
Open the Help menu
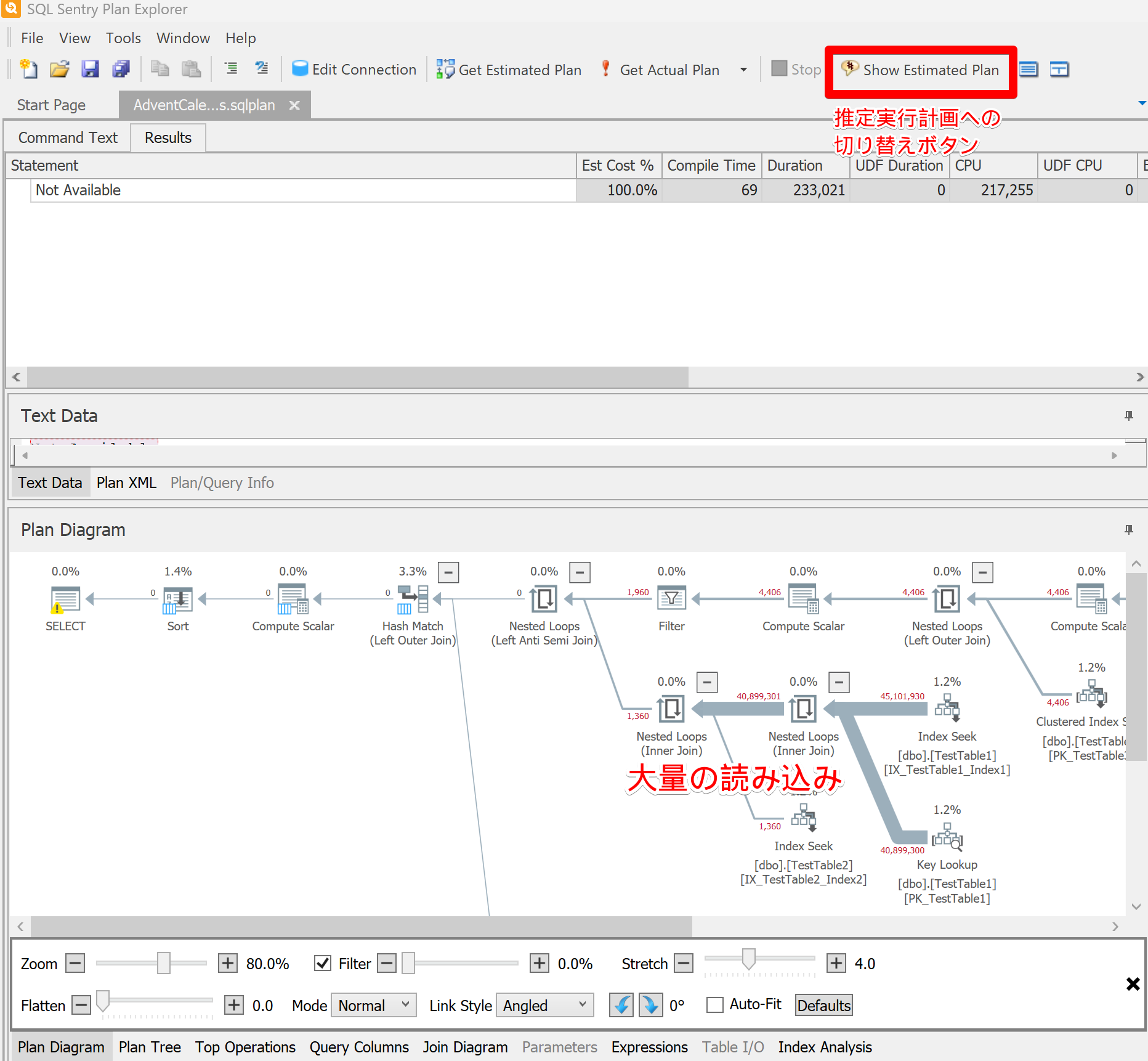[240, 38]
